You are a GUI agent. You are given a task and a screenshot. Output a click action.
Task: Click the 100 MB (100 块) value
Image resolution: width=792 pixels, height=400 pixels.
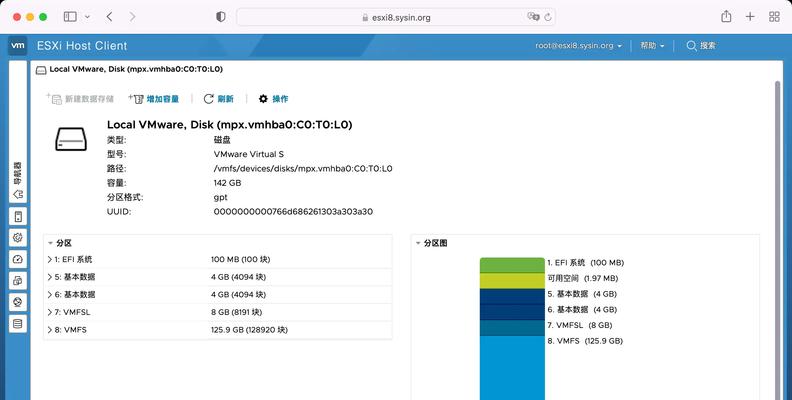click(x=240, y=260)
